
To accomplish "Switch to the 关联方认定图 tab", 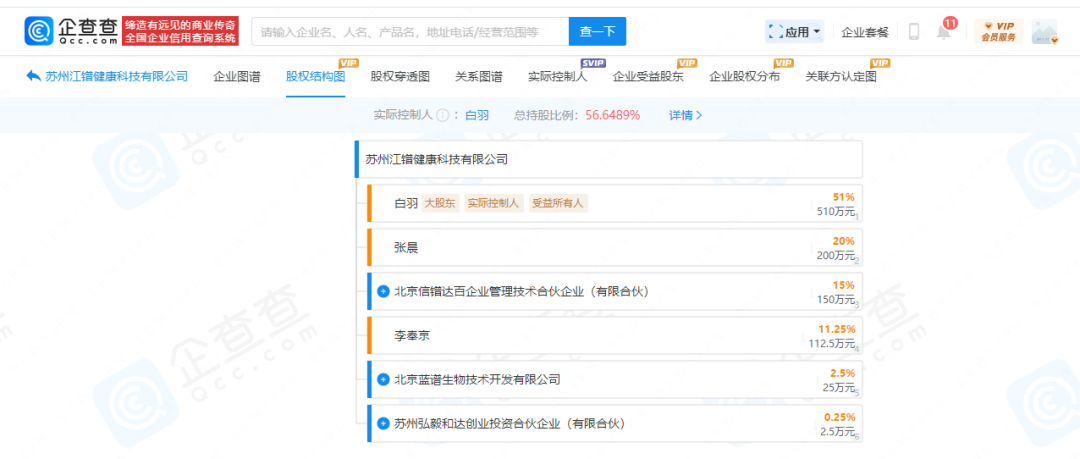I will pyautogui.click(x=841, y=76).
